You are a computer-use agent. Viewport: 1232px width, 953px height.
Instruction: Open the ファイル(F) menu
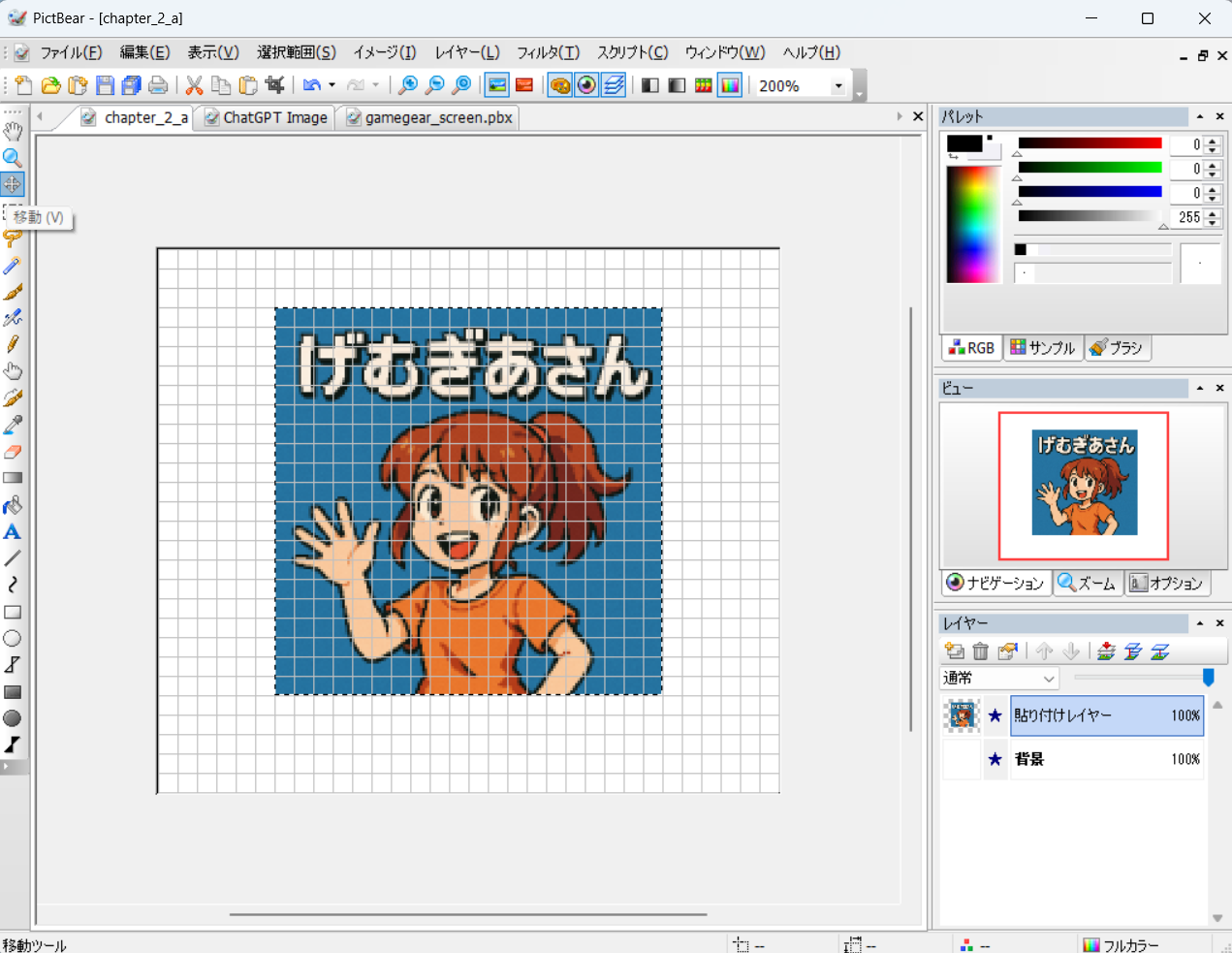tap(71, 52)
